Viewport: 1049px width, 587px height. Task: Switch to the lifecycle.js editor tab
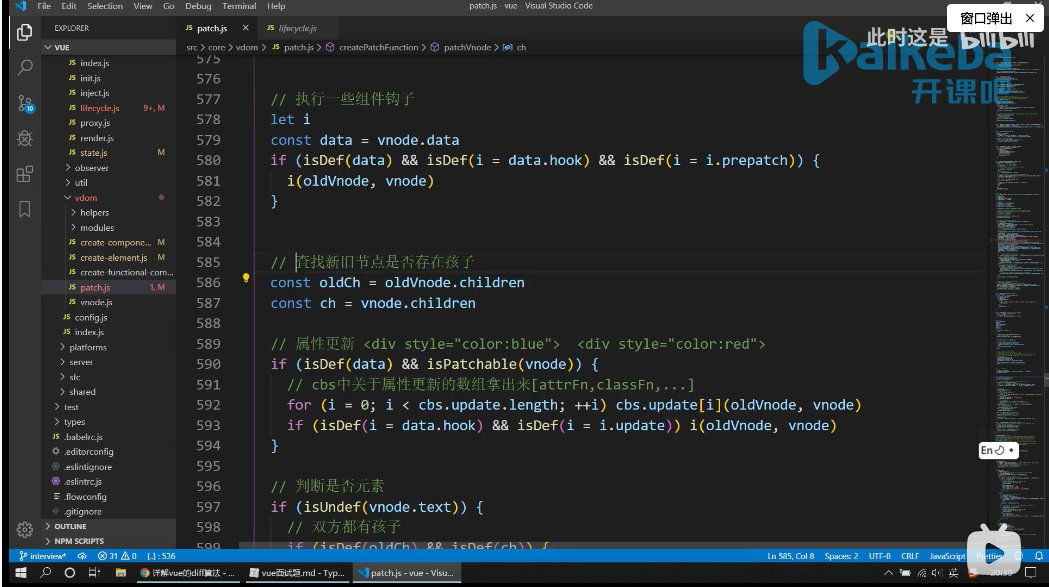[x=298, y=28]
